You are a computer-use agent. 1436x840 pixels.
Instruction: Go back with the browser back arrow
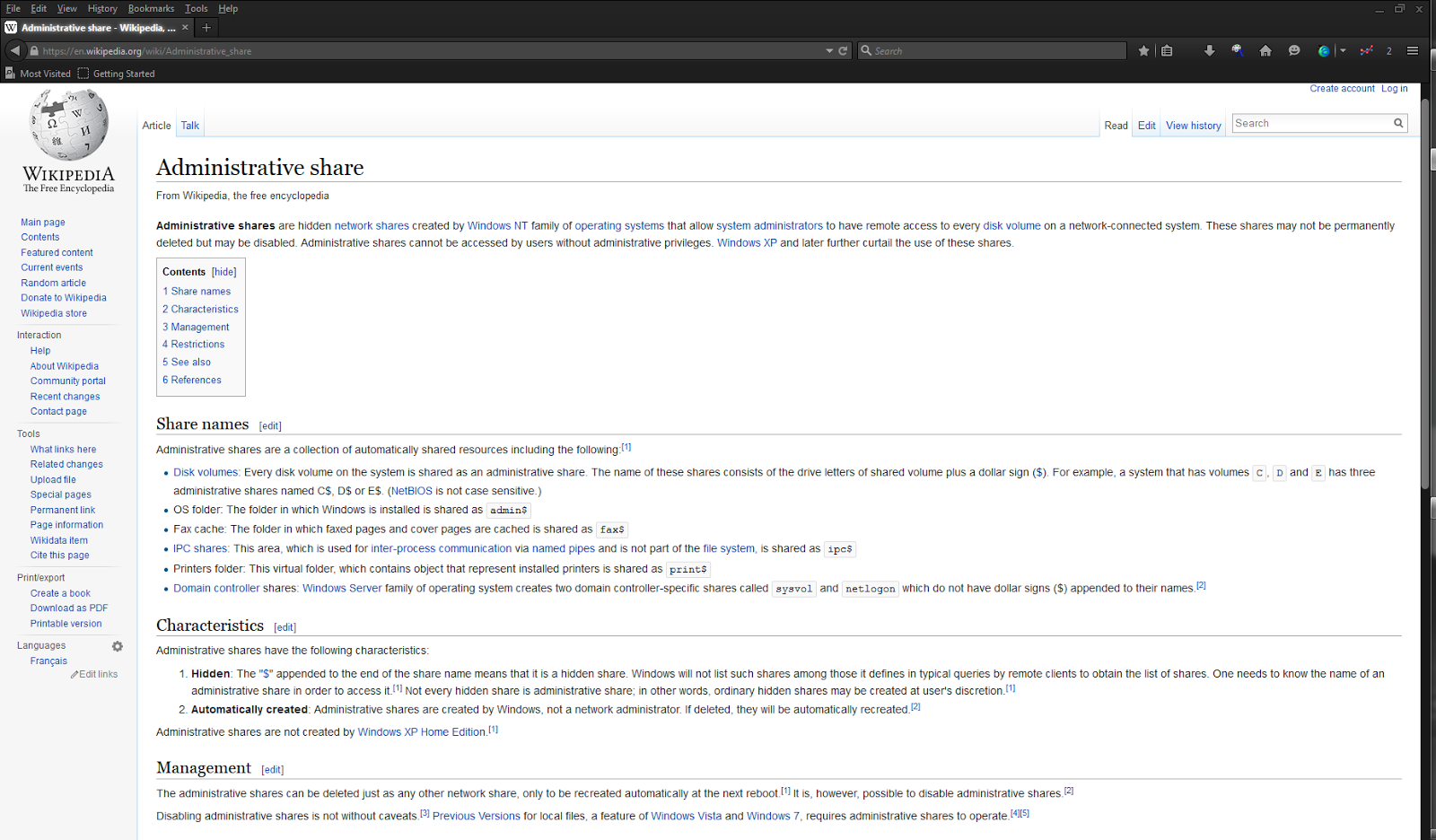point(15,51)
